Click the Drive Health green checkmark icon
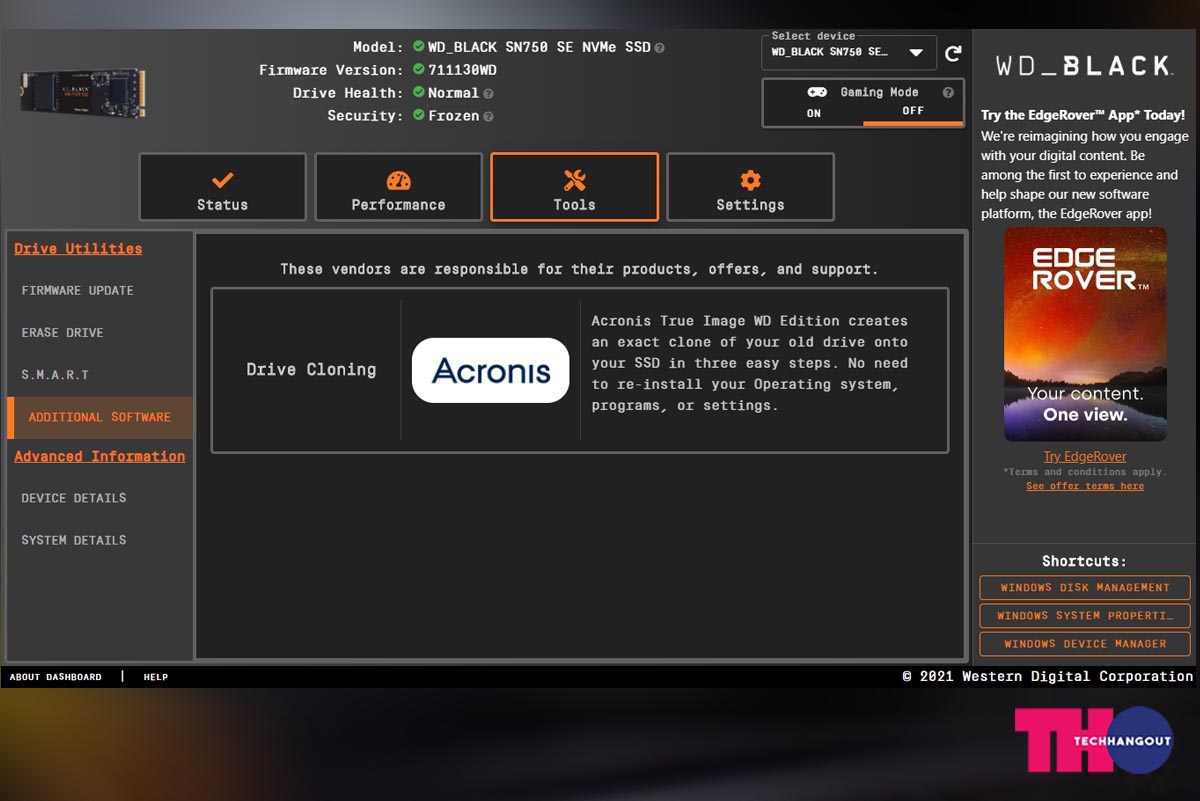 pos(419,93)
